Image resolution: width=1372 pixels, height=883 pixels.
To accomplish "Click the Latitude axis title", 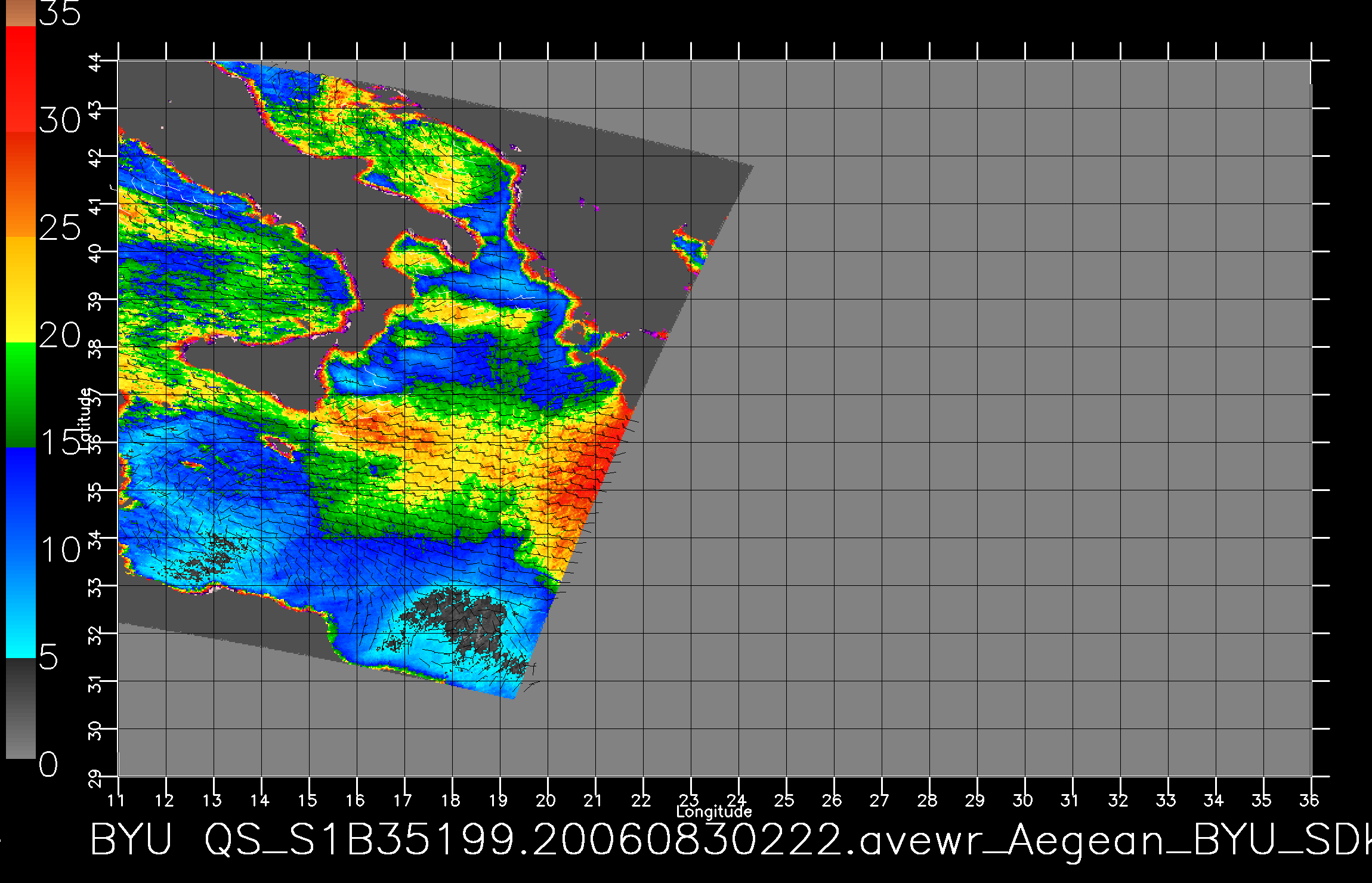I will pos(85,419).
